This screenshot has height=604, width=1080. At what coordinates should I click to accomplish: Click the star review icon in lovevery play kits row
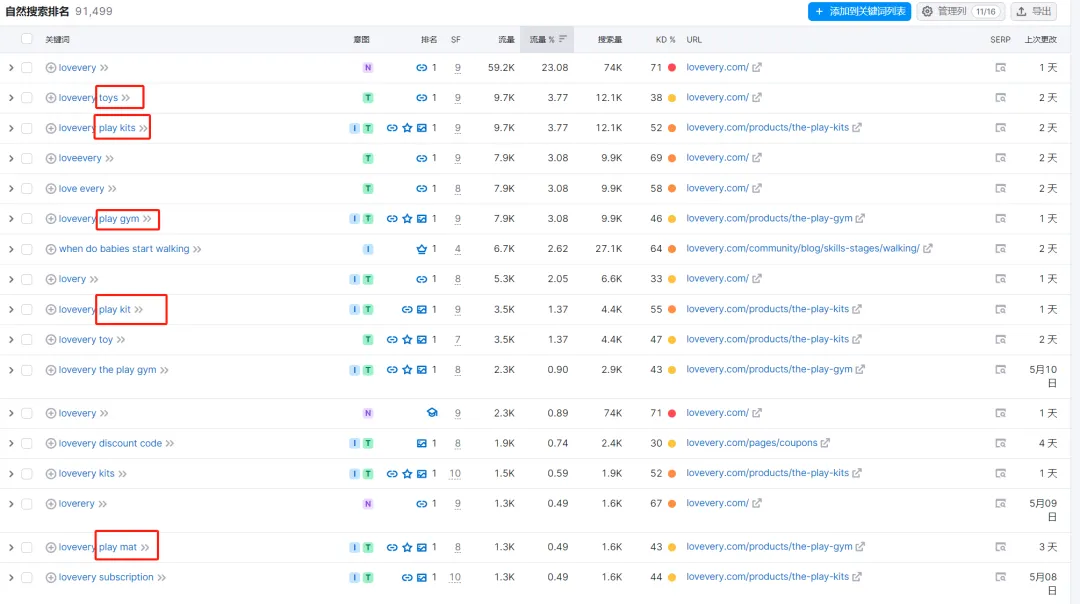(407, 128)
